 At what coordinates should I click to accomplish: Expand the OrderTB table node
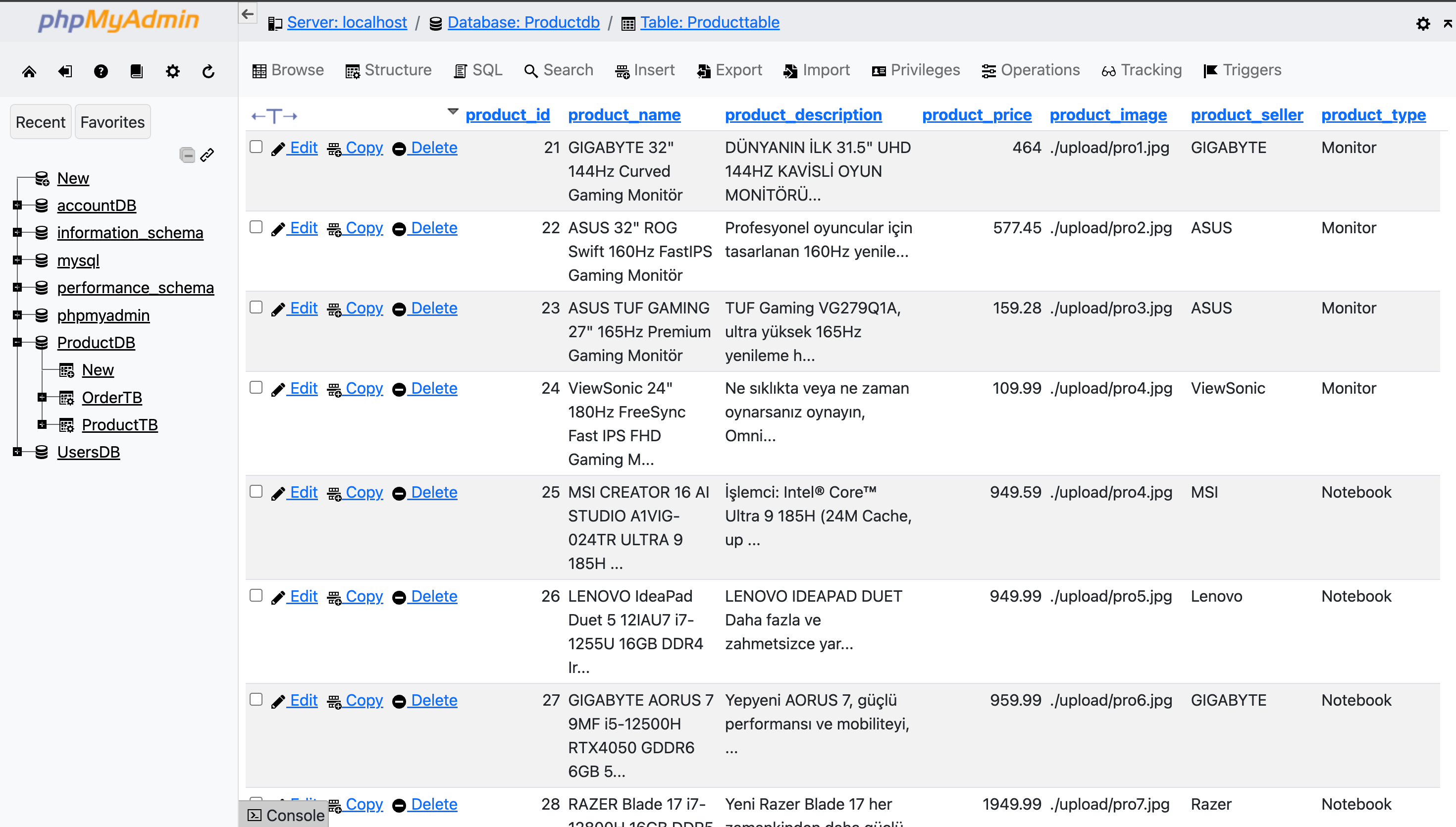pos(42,397)
